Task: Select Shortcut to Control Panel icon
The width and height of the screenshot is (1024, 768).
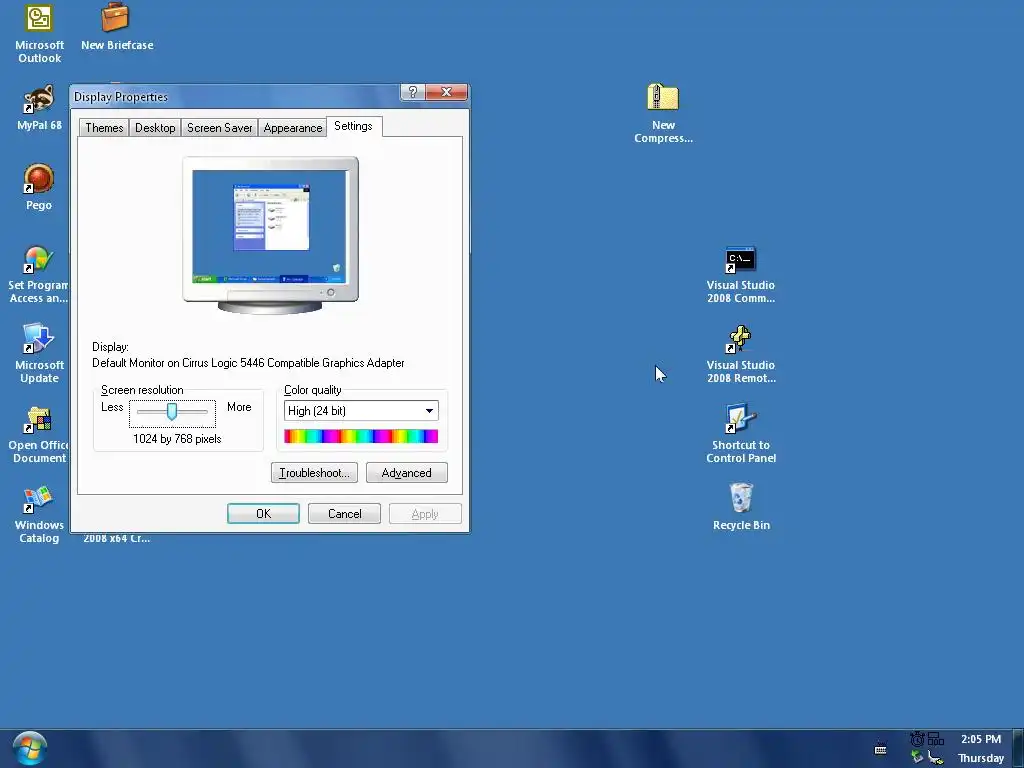Action: point(741,434)
